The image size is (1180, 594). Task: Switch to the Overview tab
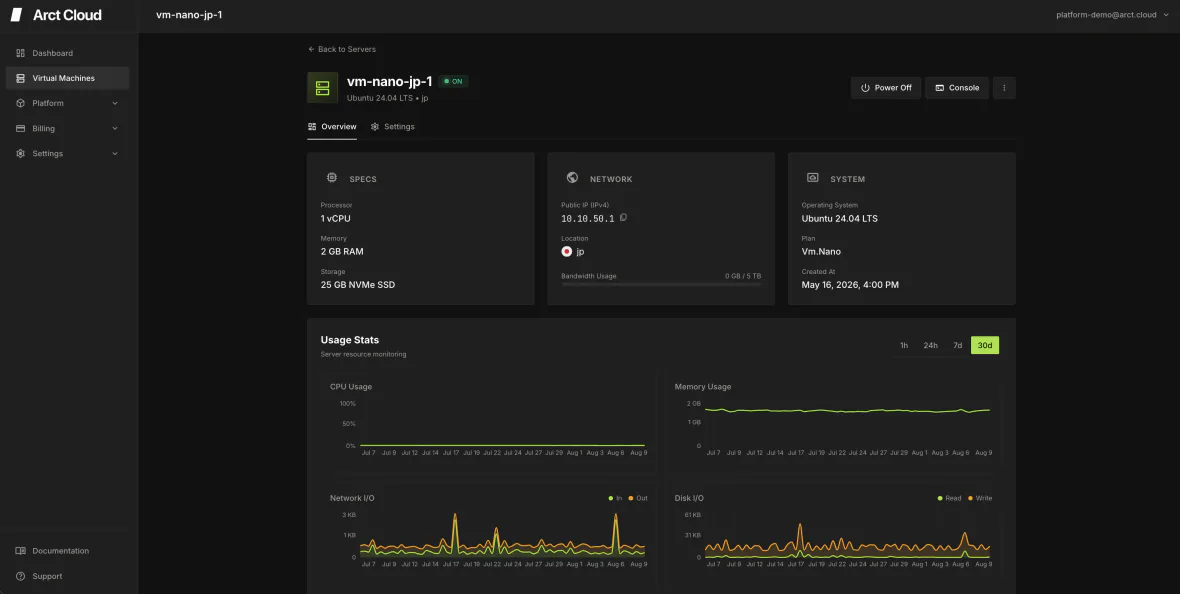[332, 126]
